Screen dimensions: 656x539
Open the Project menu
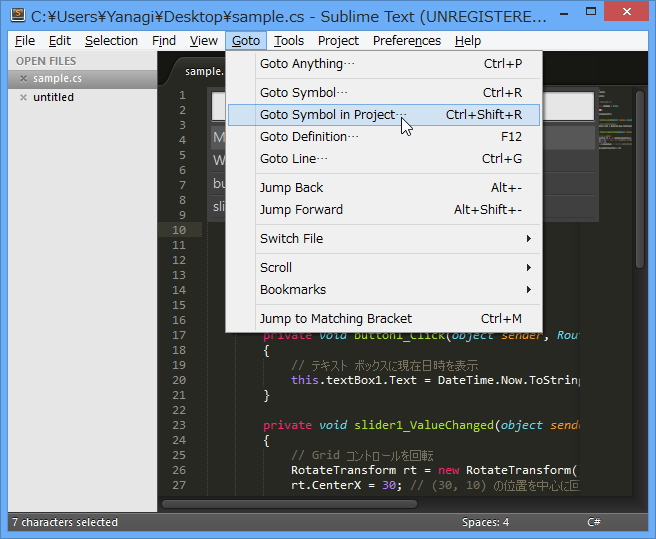tap(338, 41)
